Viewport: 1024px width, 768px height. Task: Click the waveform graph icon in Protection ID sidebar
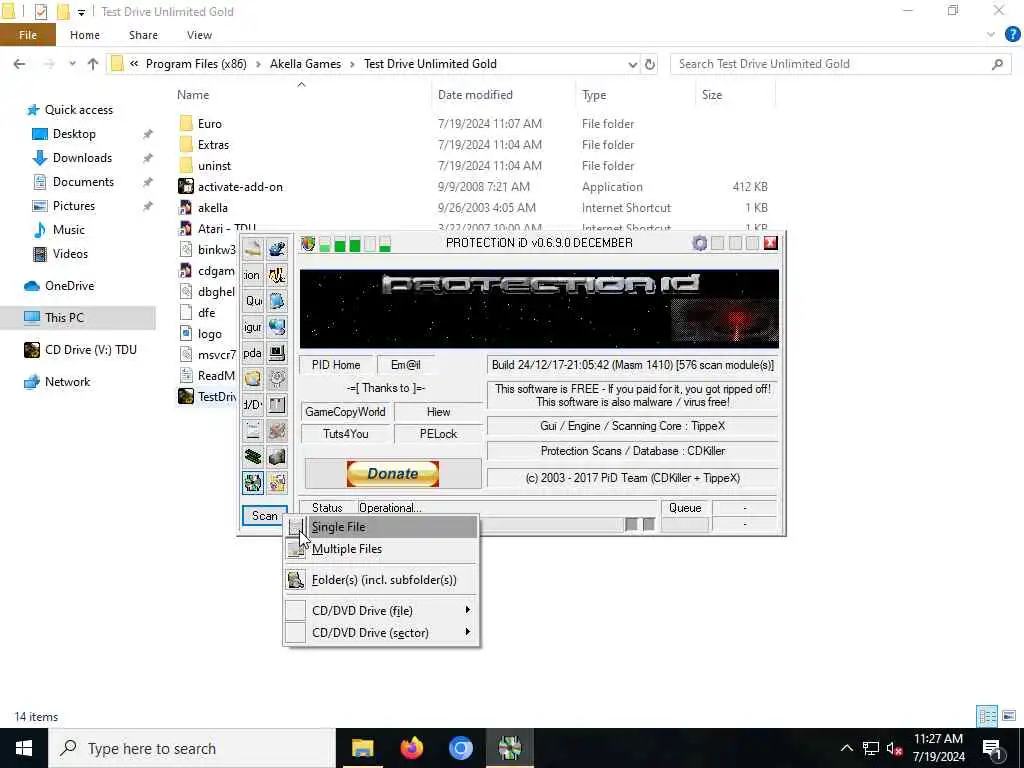(277, 275)
